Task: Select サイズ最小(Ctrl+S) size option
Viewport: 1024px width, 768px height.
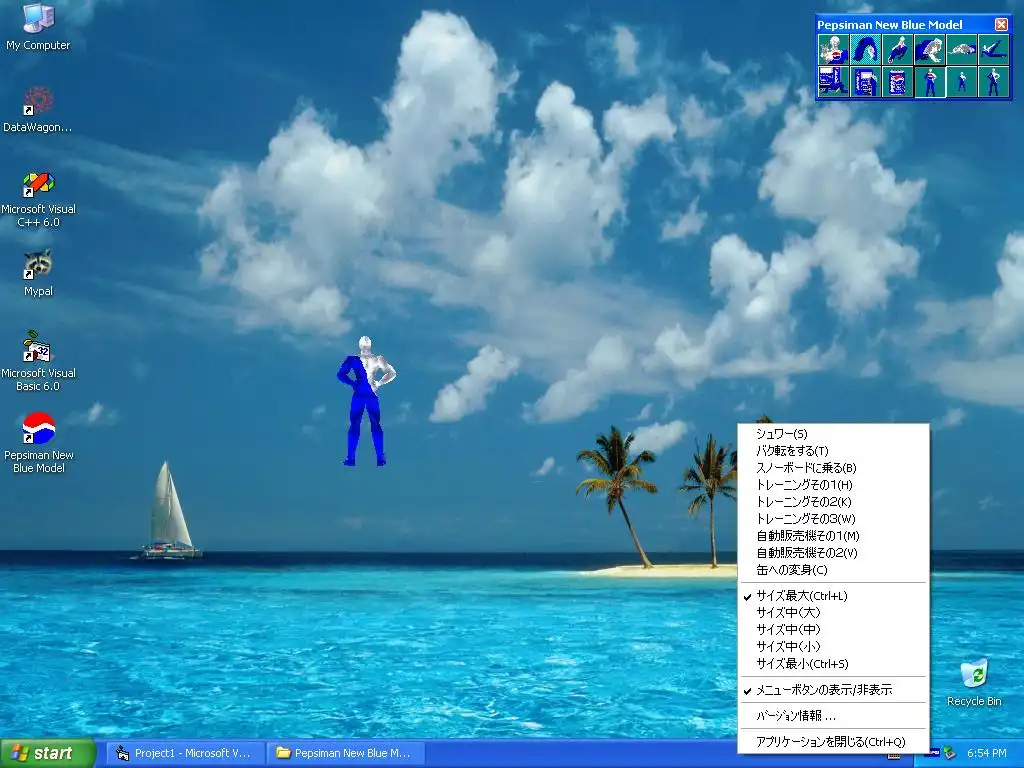Action: [x=833, y=664]
